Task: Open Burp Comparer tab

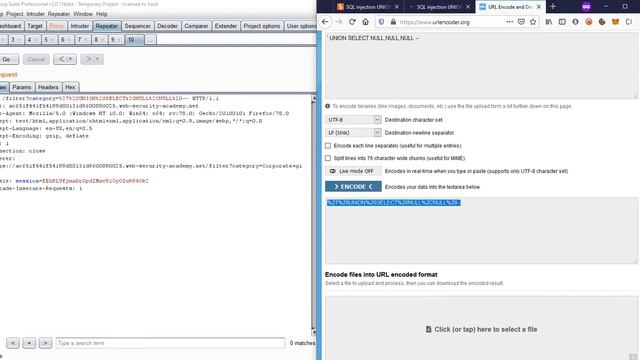Action: click(196, 26)
